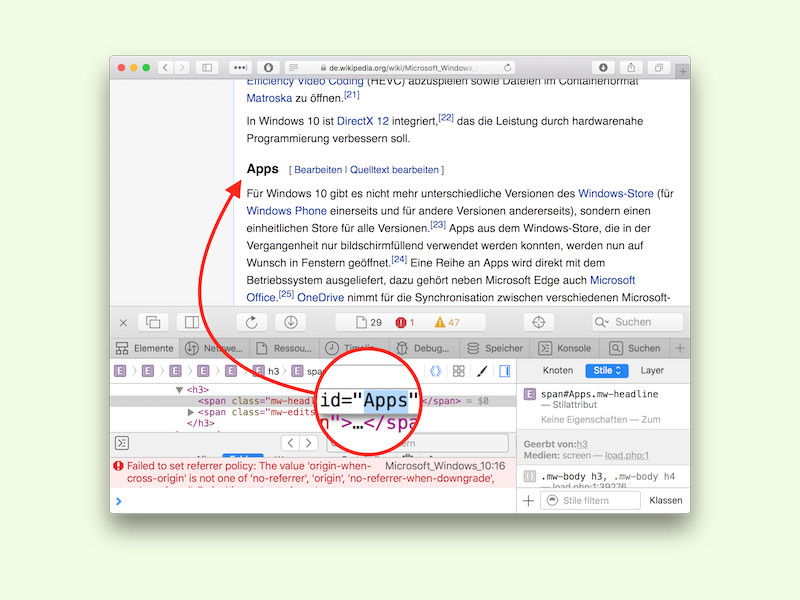Click the Opera-style extension icon
Screen dimensions: 800x600
point(268,67)
